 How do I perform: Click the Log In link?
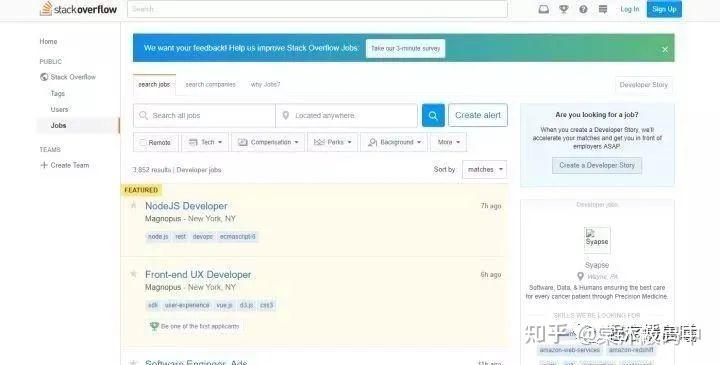[x=630, y=9]
